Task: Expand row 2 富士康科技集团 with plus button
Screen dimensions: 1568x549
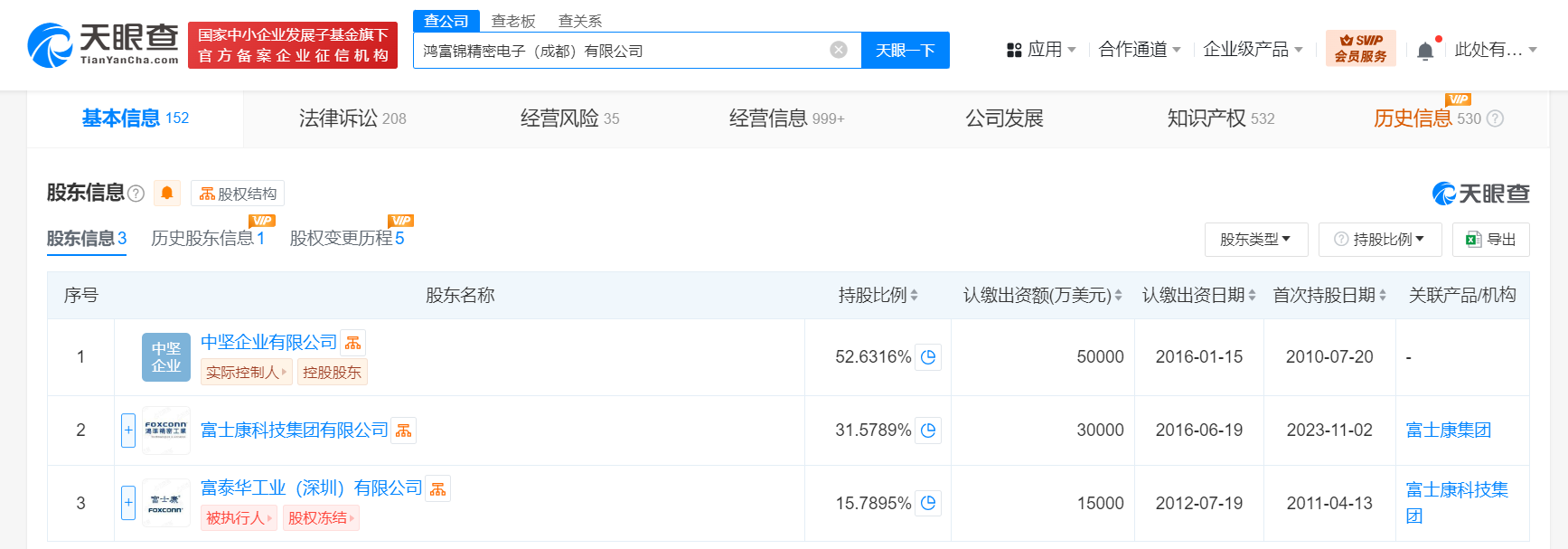Action: tap(128, 431)
